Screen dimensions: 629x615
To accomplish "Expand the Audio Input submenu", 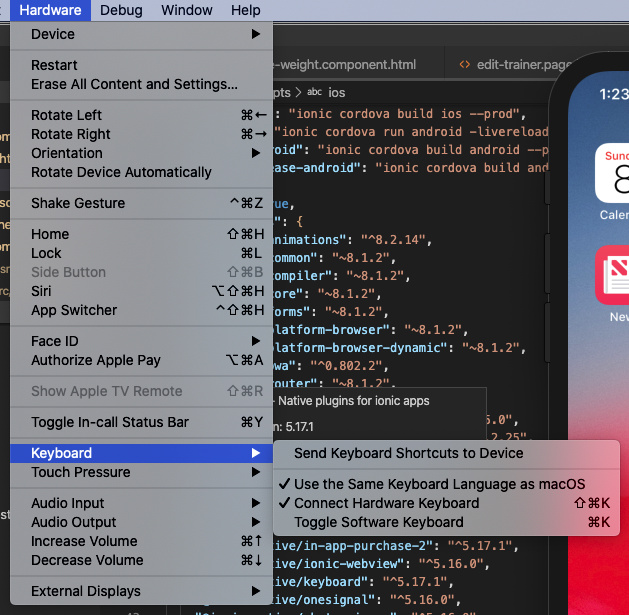I will coord(141,503).
